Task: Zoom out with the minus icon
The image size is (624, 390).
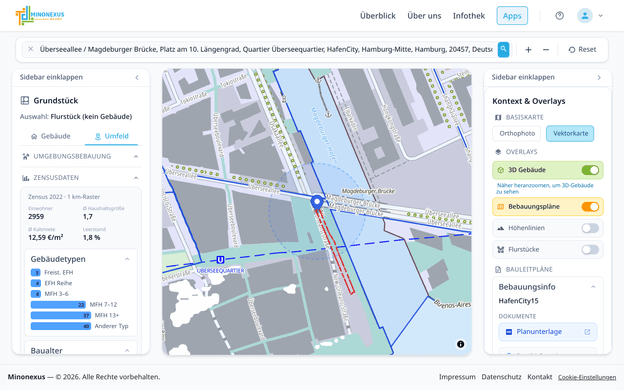Action: coord(546,50)
